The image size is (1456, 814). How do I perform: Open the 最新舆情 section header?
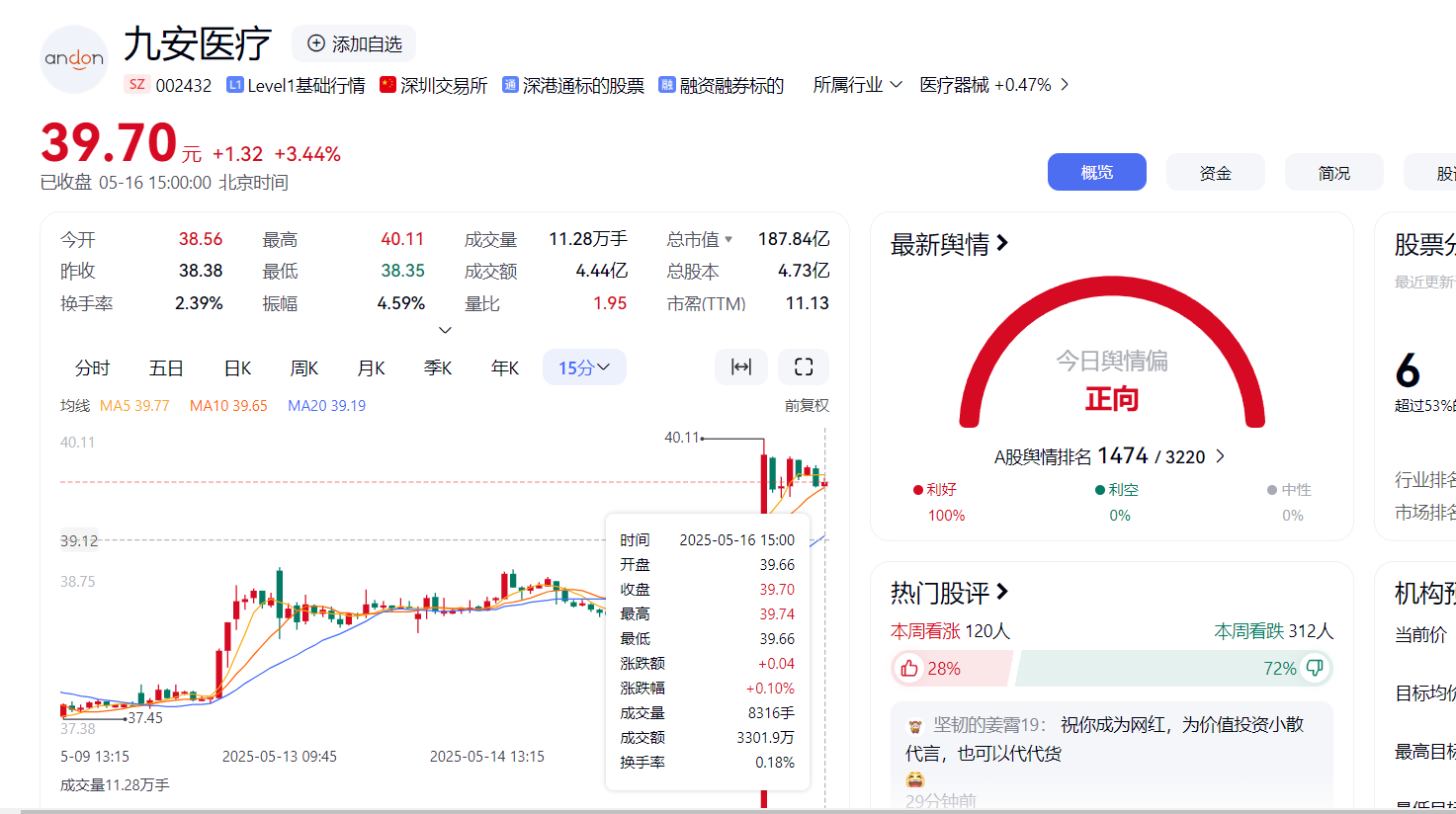[949, 244]
